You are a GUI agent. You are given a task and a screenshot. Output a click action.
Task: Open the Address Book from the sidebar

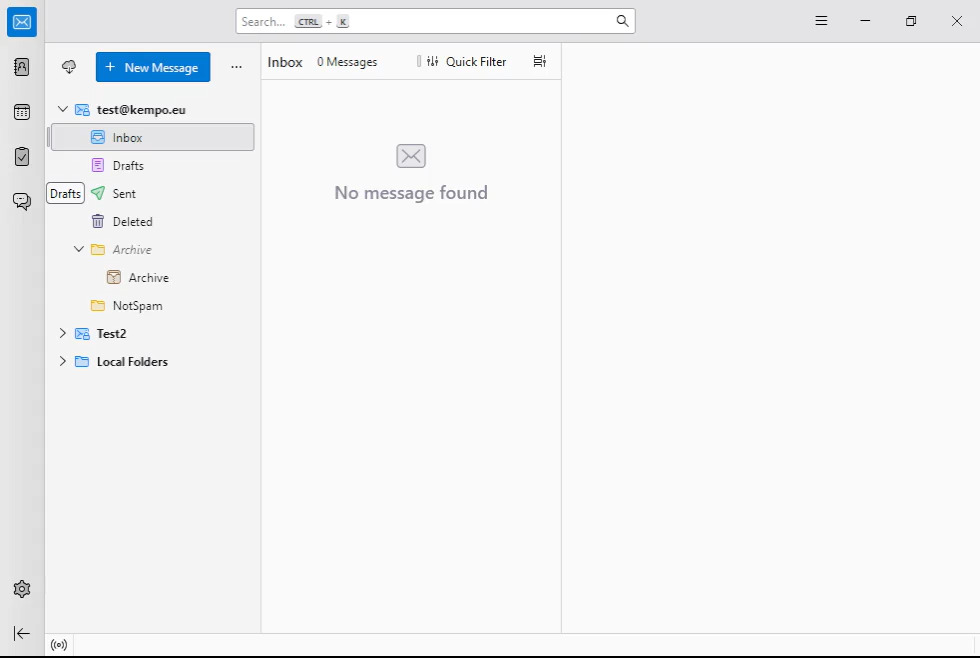point(22,67)
